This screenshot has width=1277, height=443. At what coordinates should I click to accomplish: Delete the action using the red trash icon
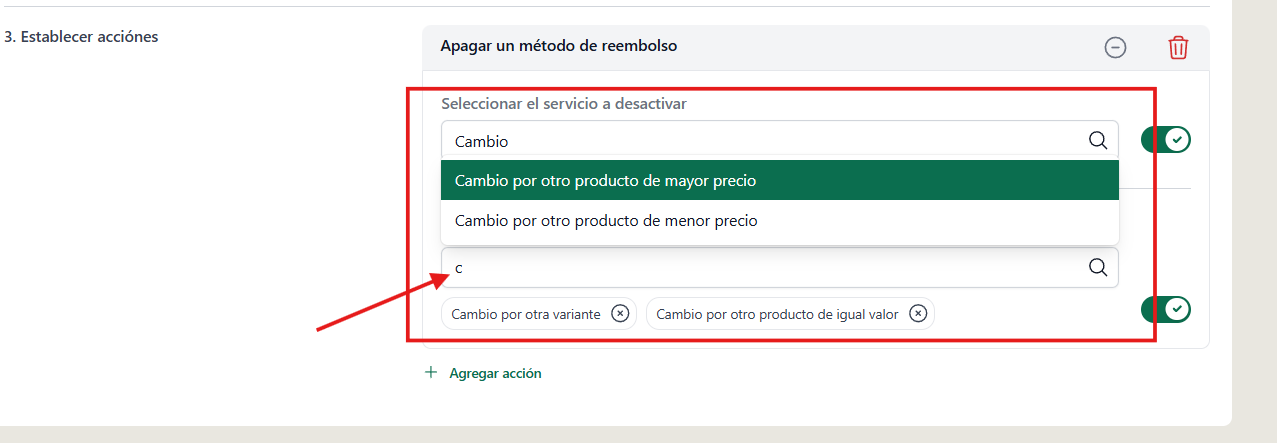[x=1179, y=47]
